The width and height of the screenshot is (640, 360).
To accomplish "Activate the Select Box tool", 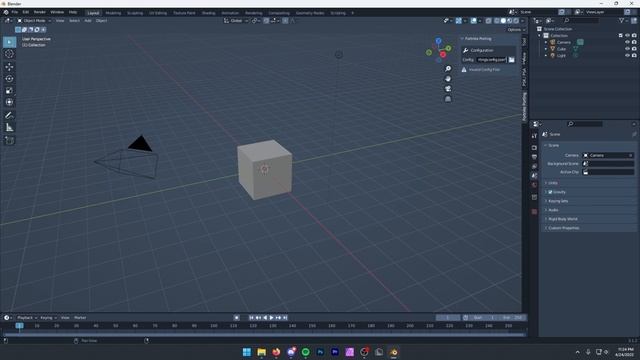I will click(9, 42).
